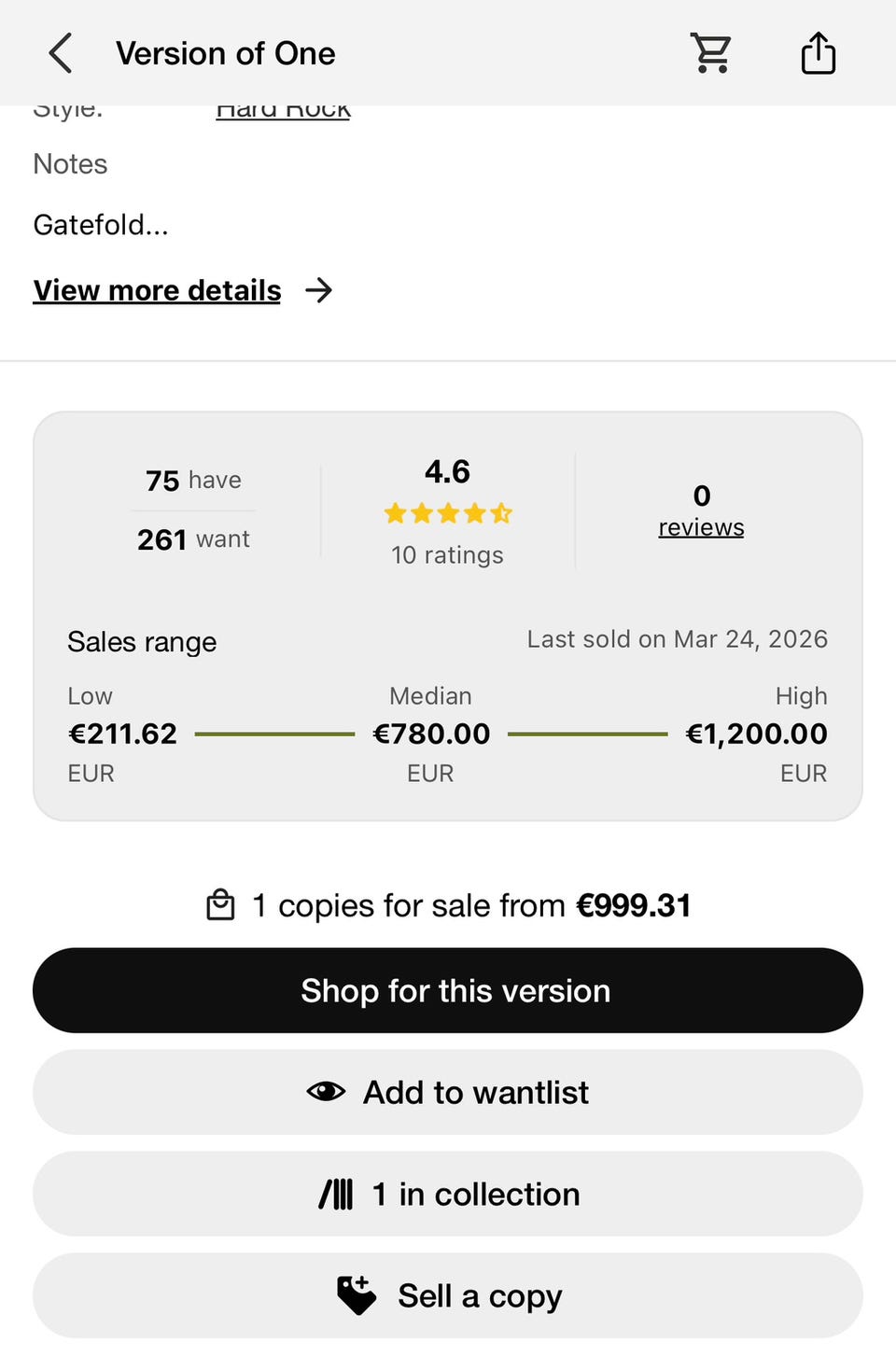Click the price tag icon on Sell a copy

pos(357,1295)
